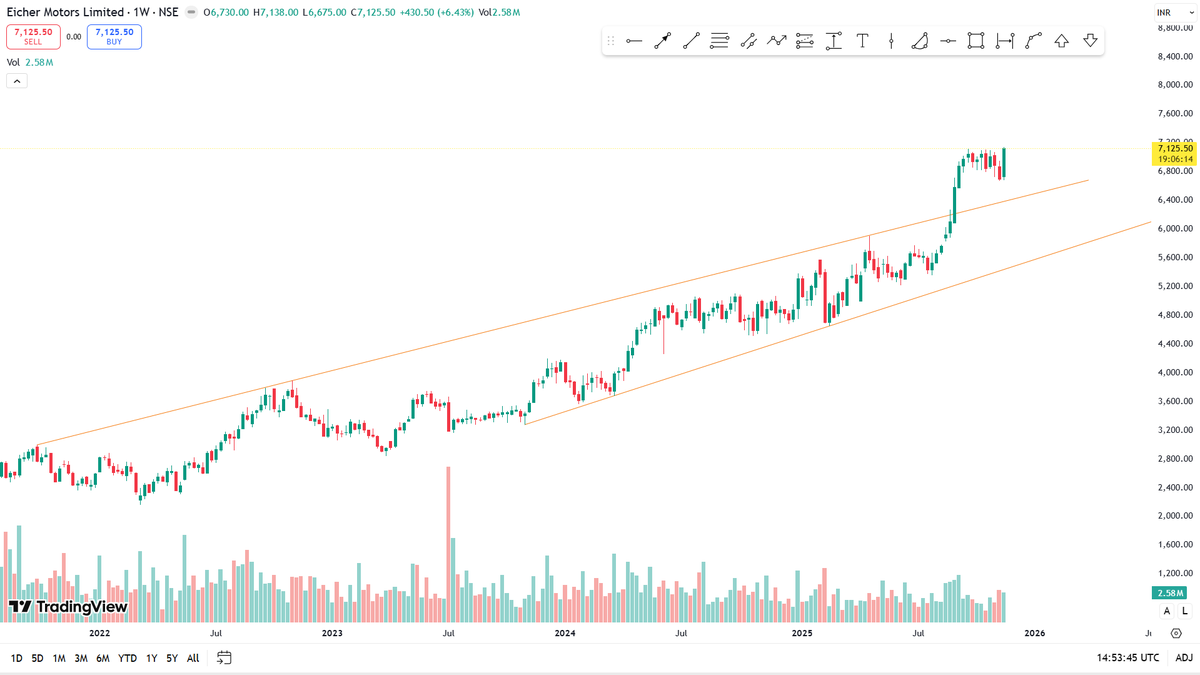Switch to 3M time range

tap(81, 658)
